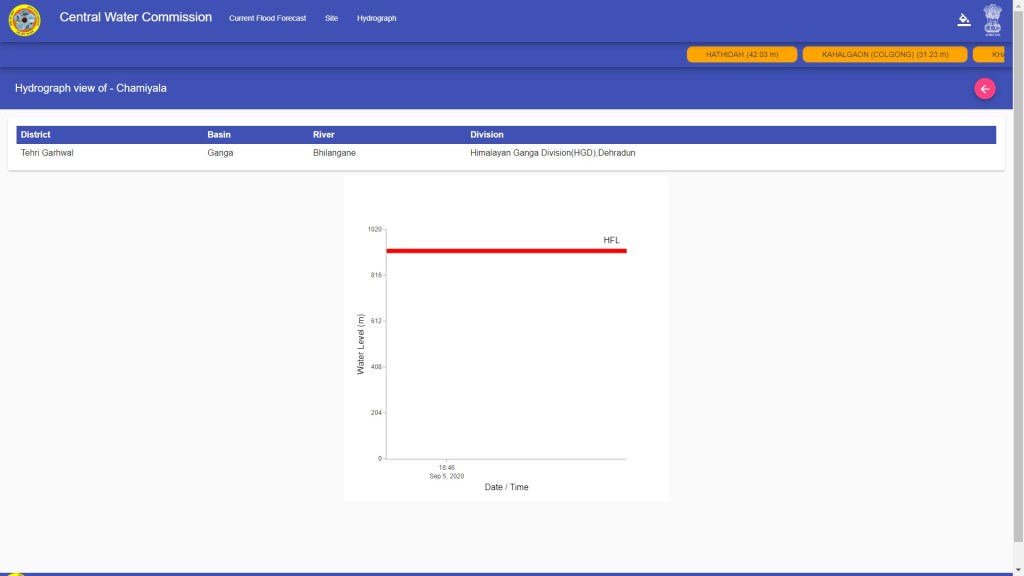Click the HFL label on the hydrograph
1024x576 pixels.
611,240
